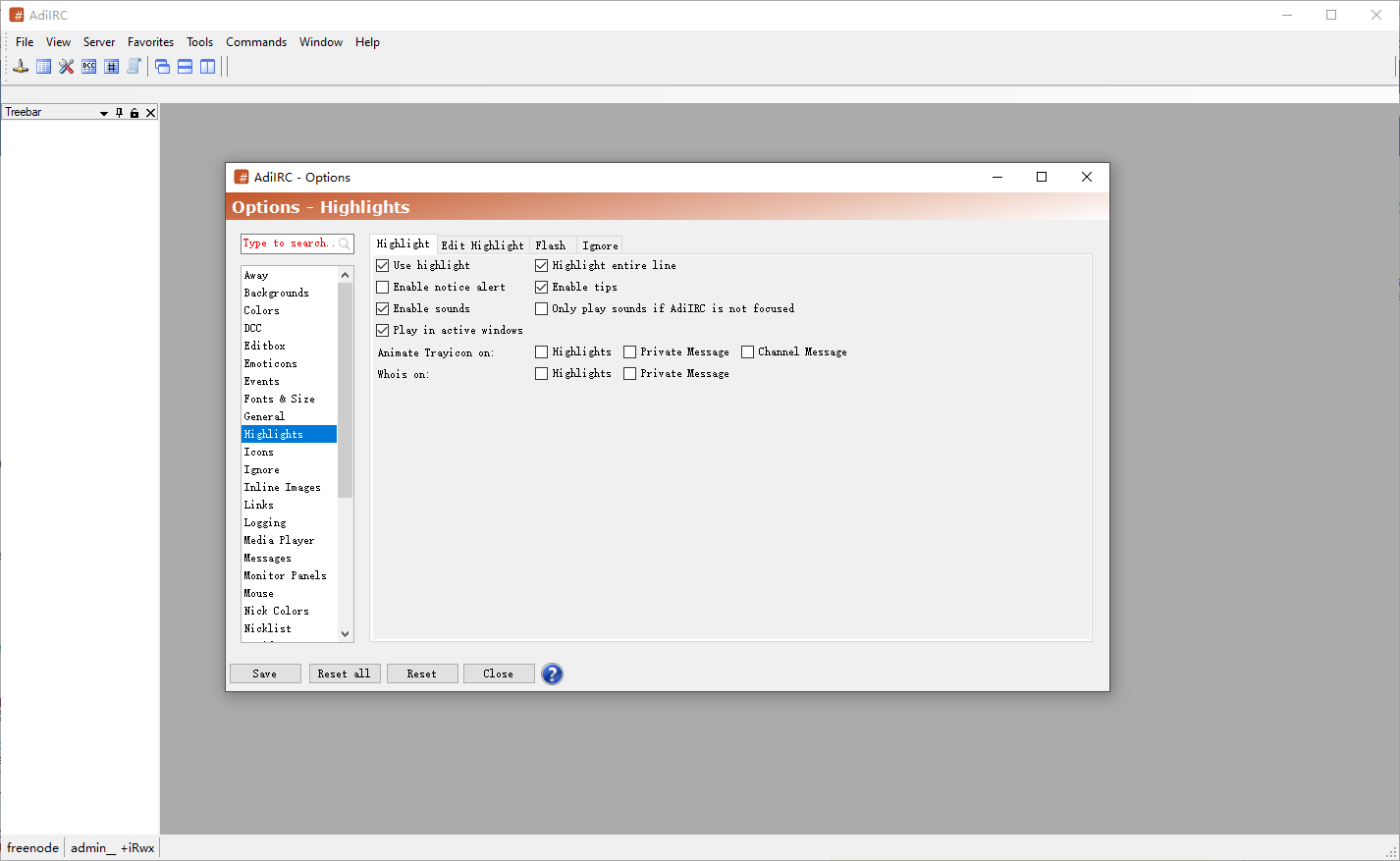This screenshot has width=1400, height=861.
Task: Open the Treebar dropdown arrow
Action: point(104,113)
